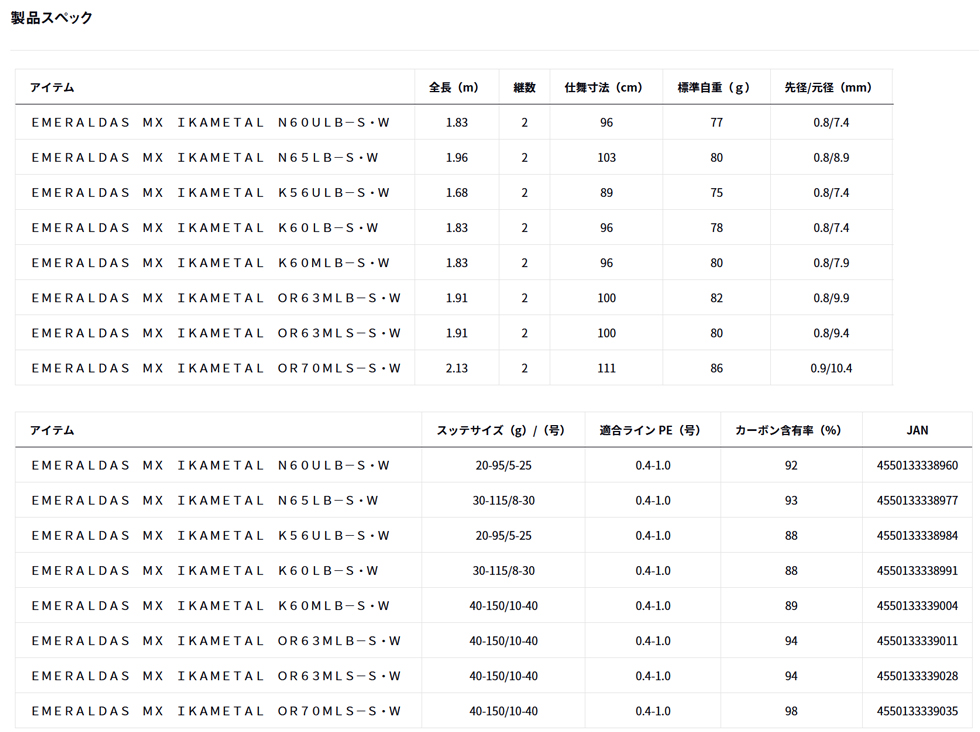Click the 2.13 total length value
Image resolution: width=980 pixels, height=732 pixels.
coord(457,368)
